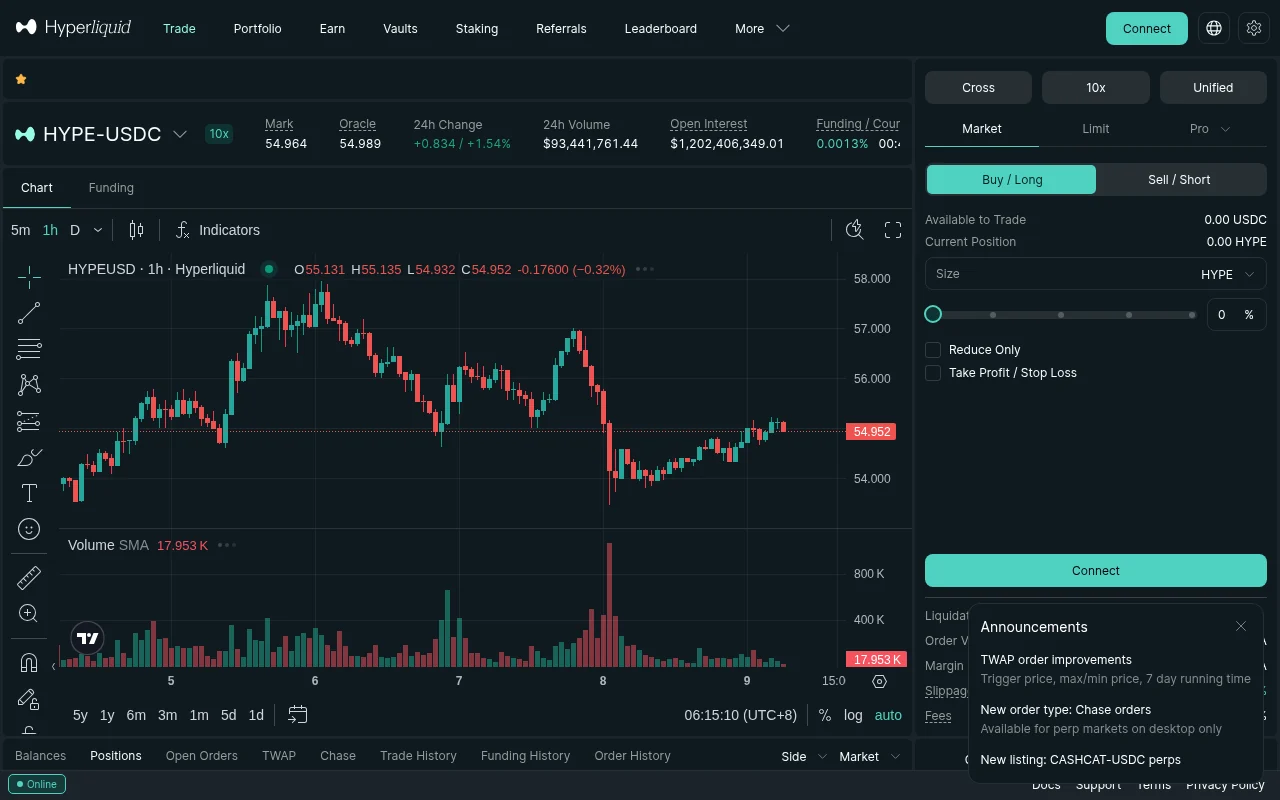Open the language globe icon
1280x800 pixels.
pos(1214,28)
